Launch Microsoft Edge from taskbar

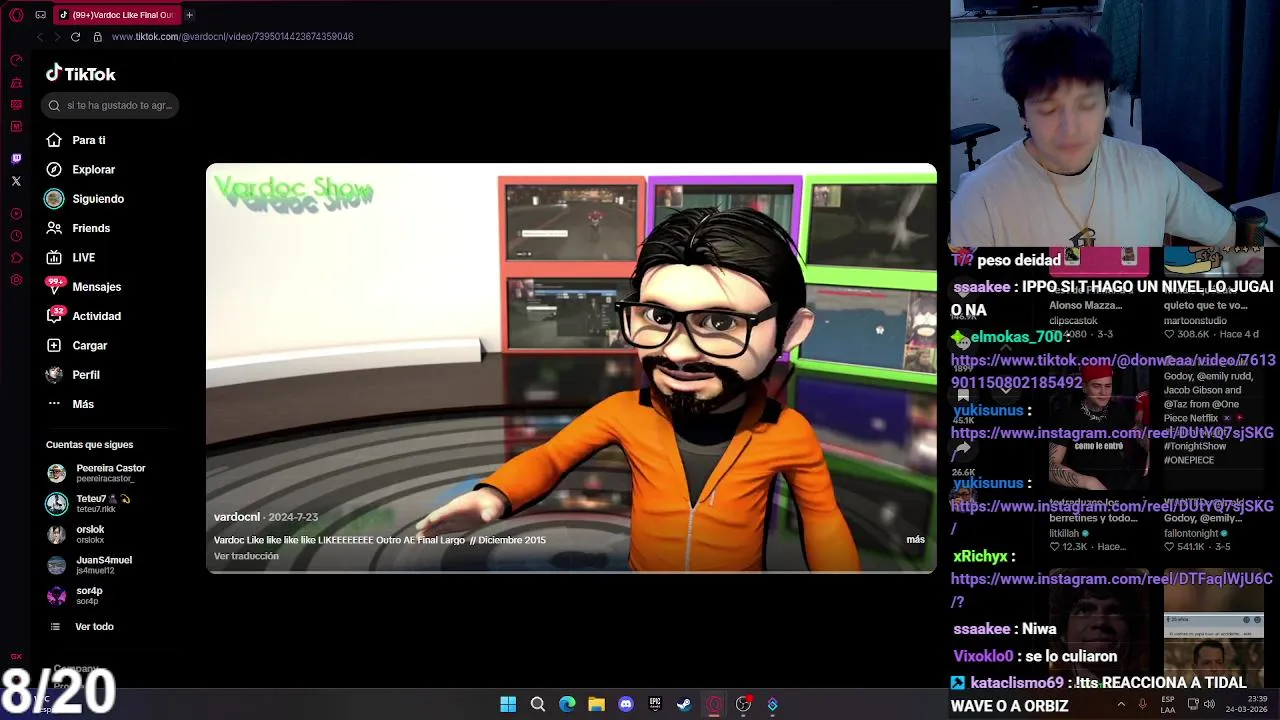(567, 705)
